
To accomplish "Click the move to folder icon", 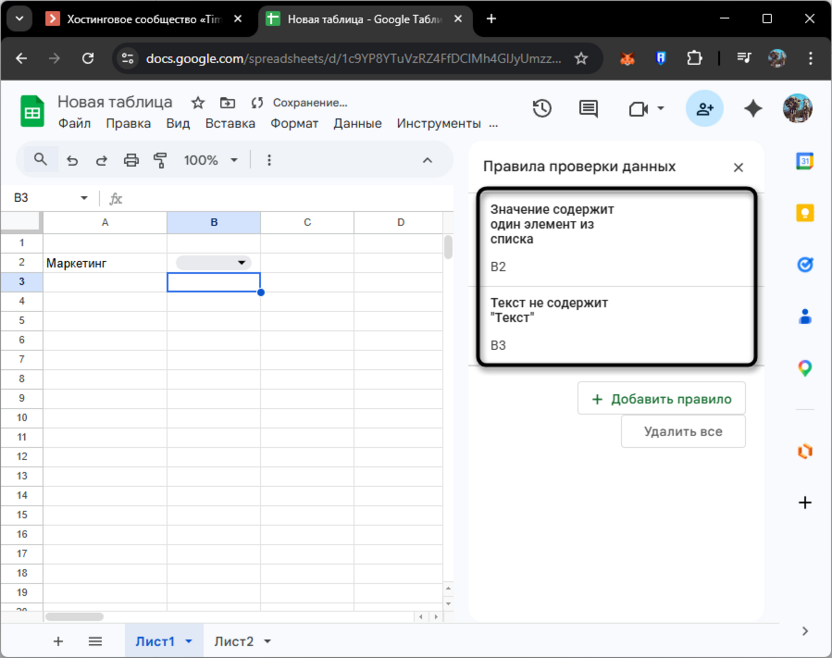I will [x=228, y=102].
